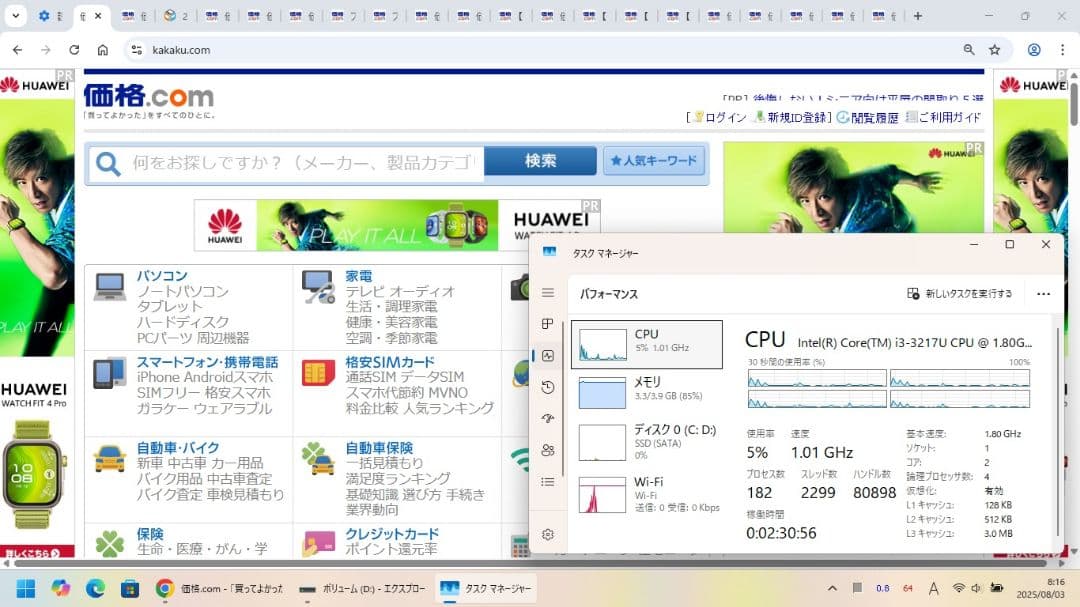Open Windows Start button on taskbar

click(x=25, y=588)
